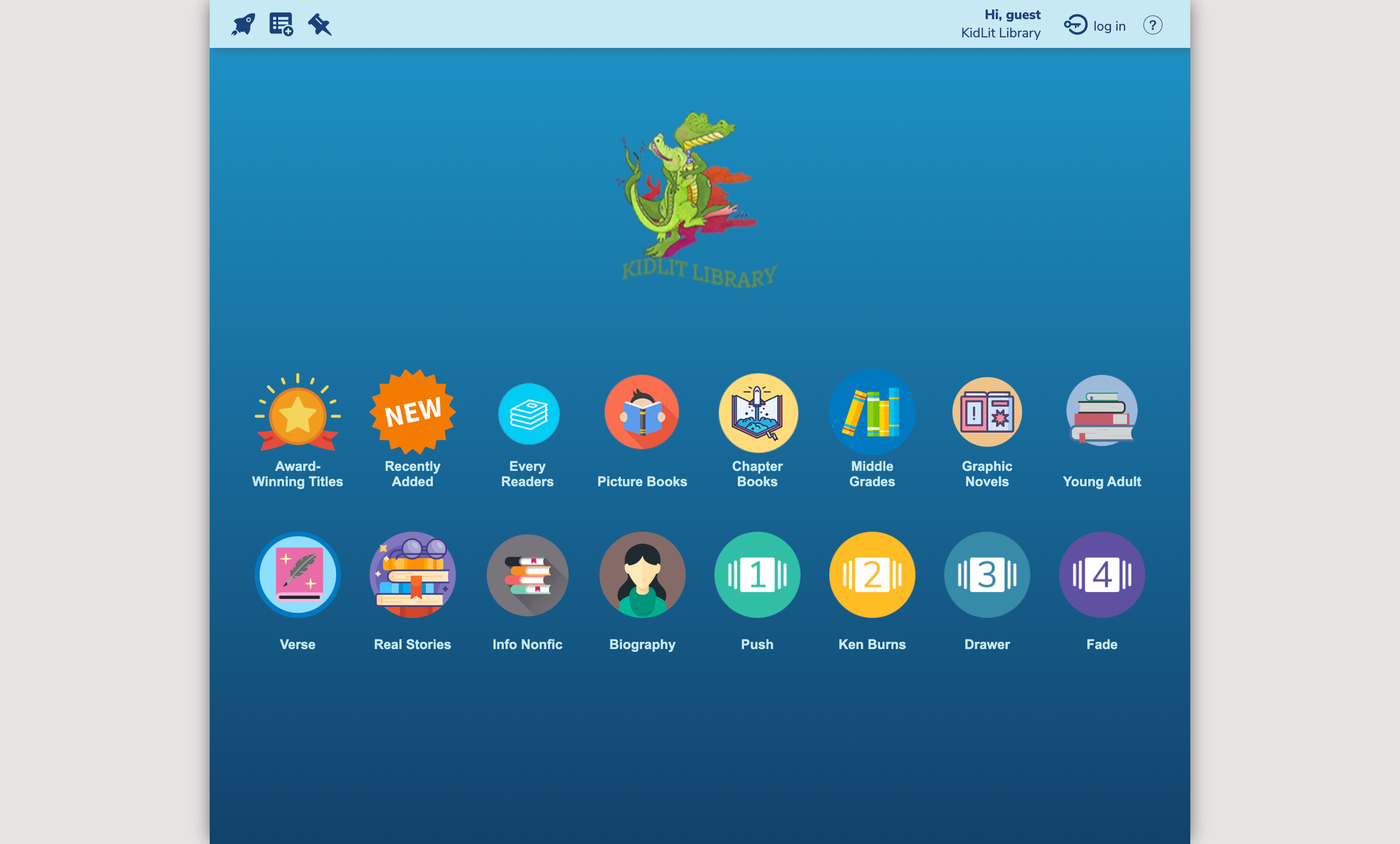Image resolution: width=1400 pixels, height=844 pixels.
Task: Open the Drawer number 3 icon
Action: (x=987, y=575)
